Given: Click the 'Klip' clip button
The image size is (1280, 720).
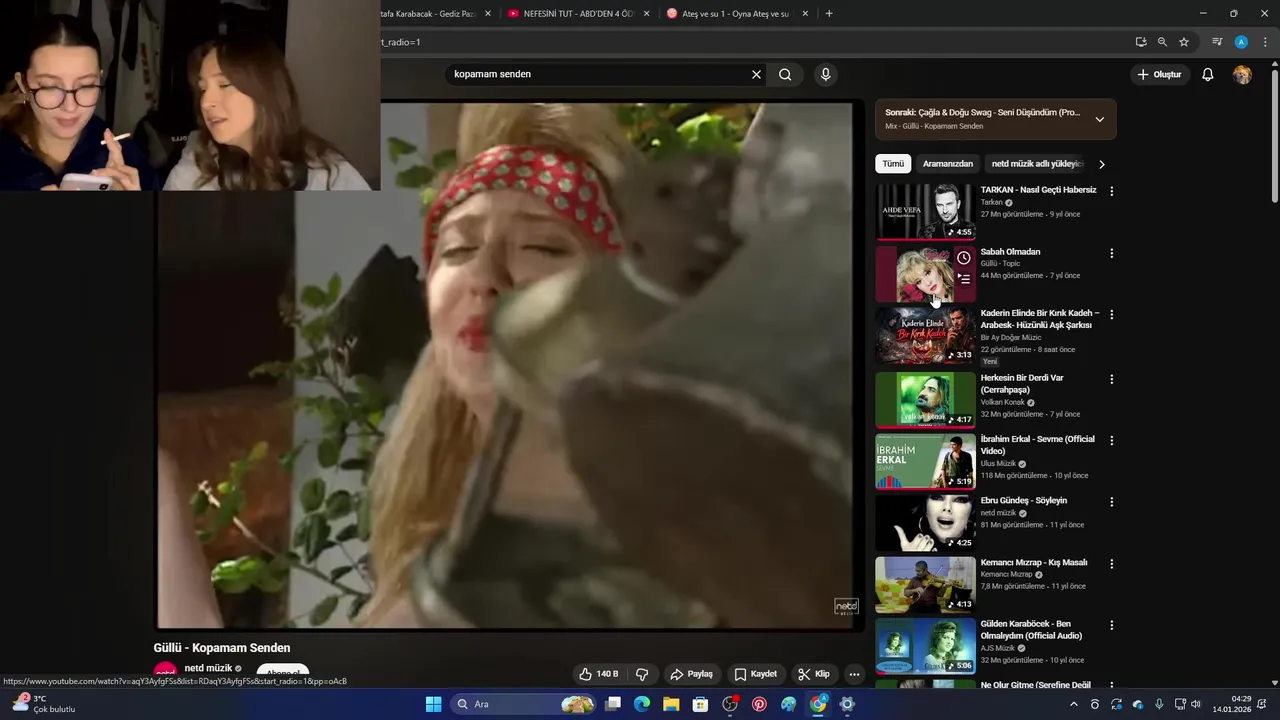Looking at the screenshot, I should click(814, 674).
